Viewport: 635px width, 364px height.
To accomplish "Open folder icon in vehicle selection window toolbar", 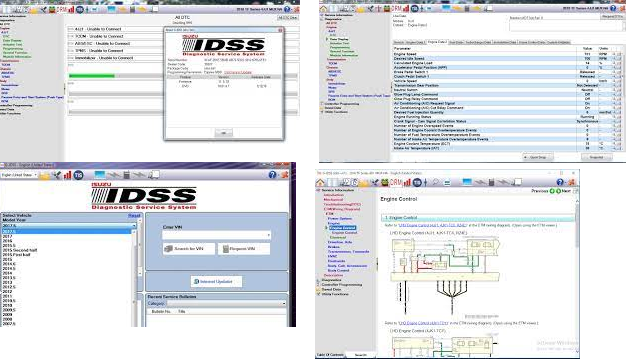I will tap(45, 175).
